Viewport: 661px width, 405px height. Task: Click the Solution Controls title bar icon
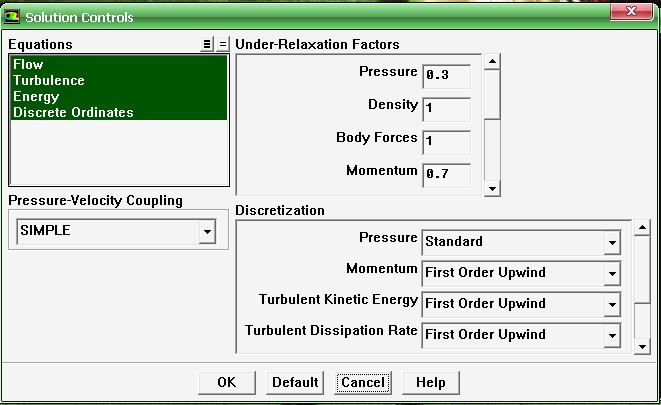point(13,17)
